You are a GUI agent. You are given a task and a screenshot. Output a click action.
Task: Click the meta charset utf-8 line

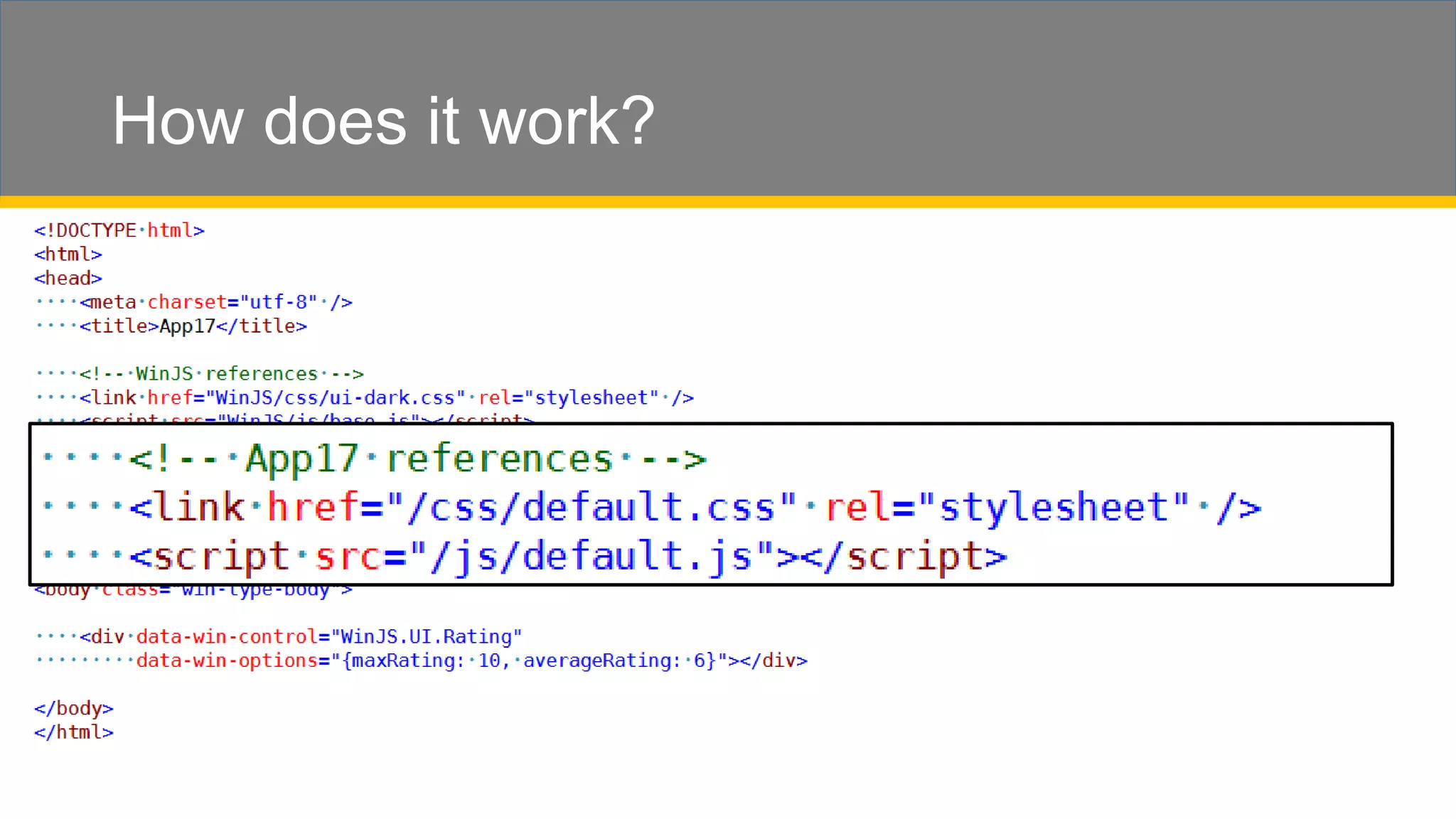(x=215, y=302)
